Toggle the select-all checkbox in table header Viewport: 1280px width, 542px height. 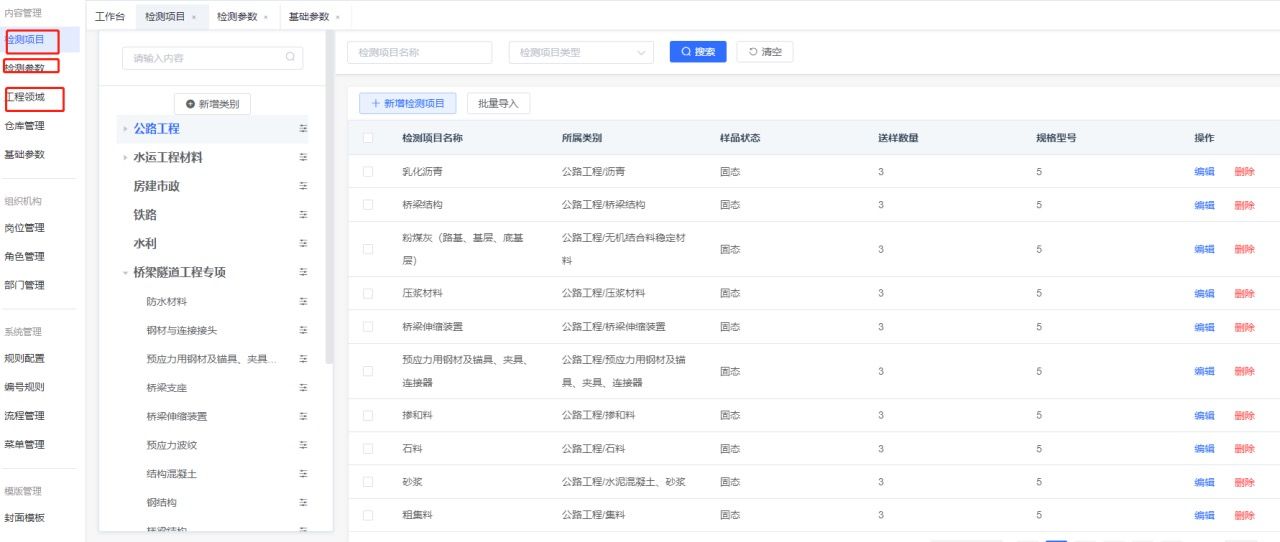point(368,138)
